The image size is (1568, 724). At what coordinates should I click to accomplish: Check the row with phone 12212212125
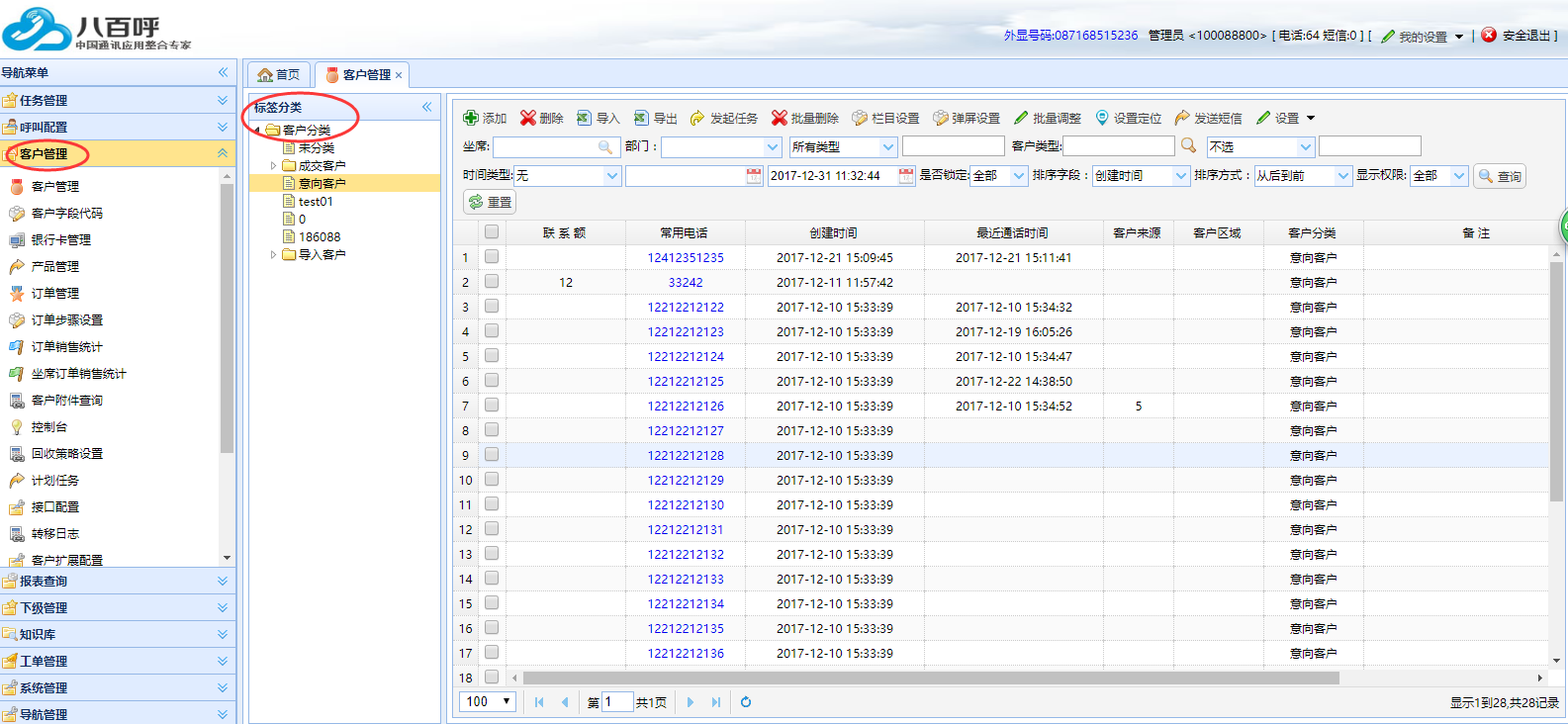(492, 381)
